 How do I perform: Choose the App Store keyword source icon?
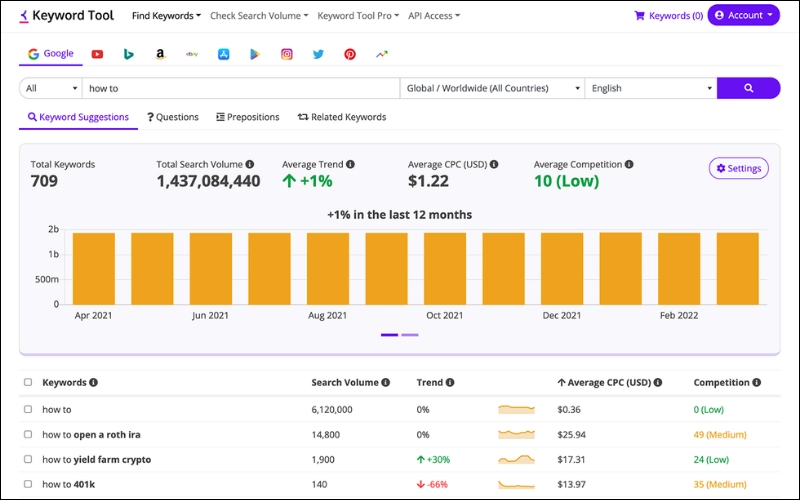coord(223,54)
